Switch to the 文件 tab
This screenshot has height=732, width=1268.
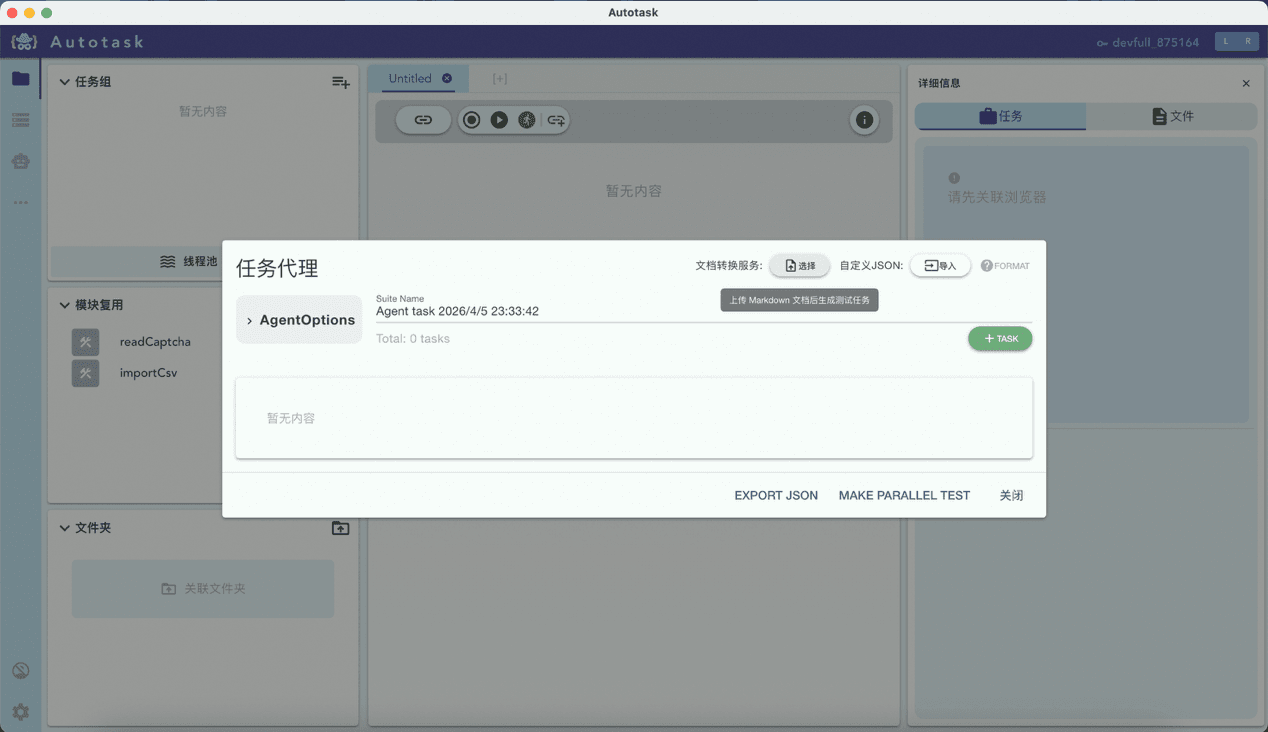click(1172, 116)
